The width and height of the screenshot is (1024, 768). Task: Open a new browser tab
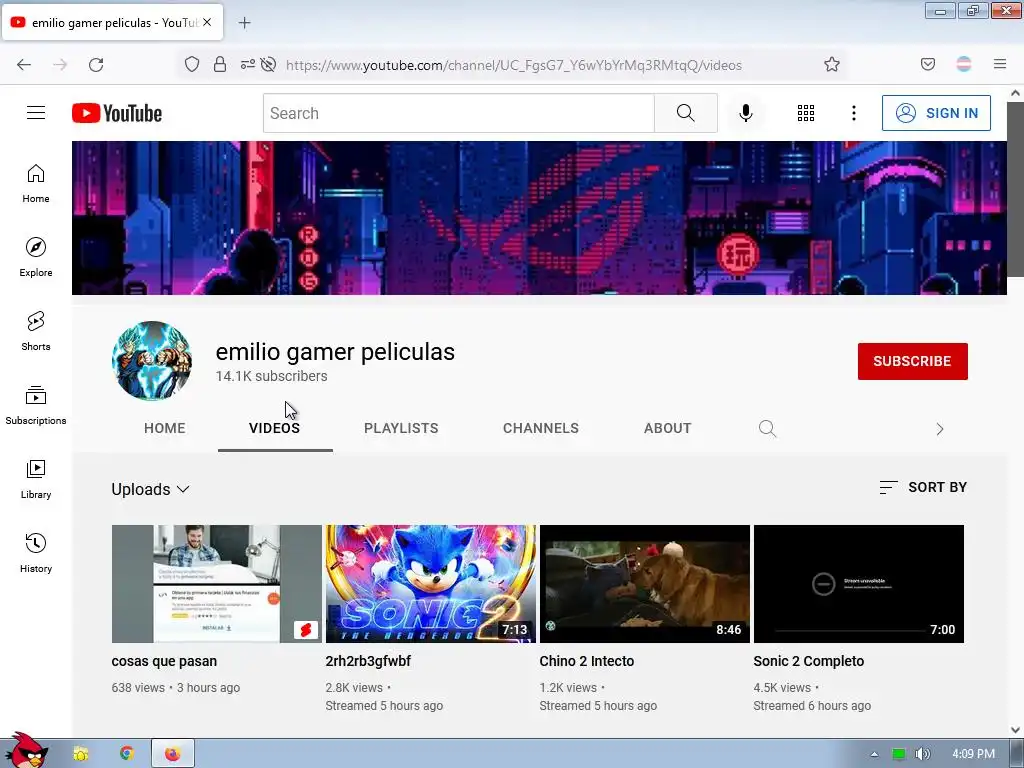point(244,23)
